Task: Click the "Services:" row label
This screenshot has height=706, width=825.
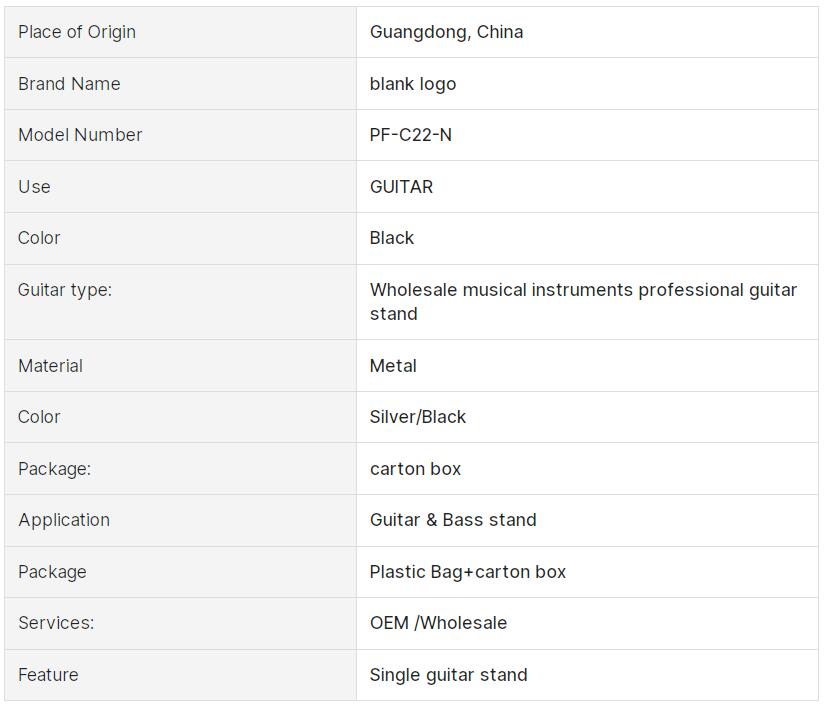Action: pos(56,623)
